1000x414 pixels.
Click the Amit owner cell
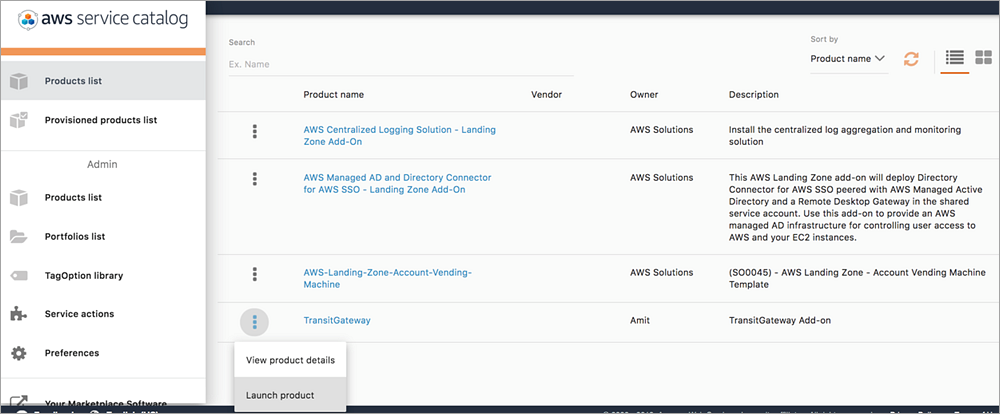coord(640,320)
